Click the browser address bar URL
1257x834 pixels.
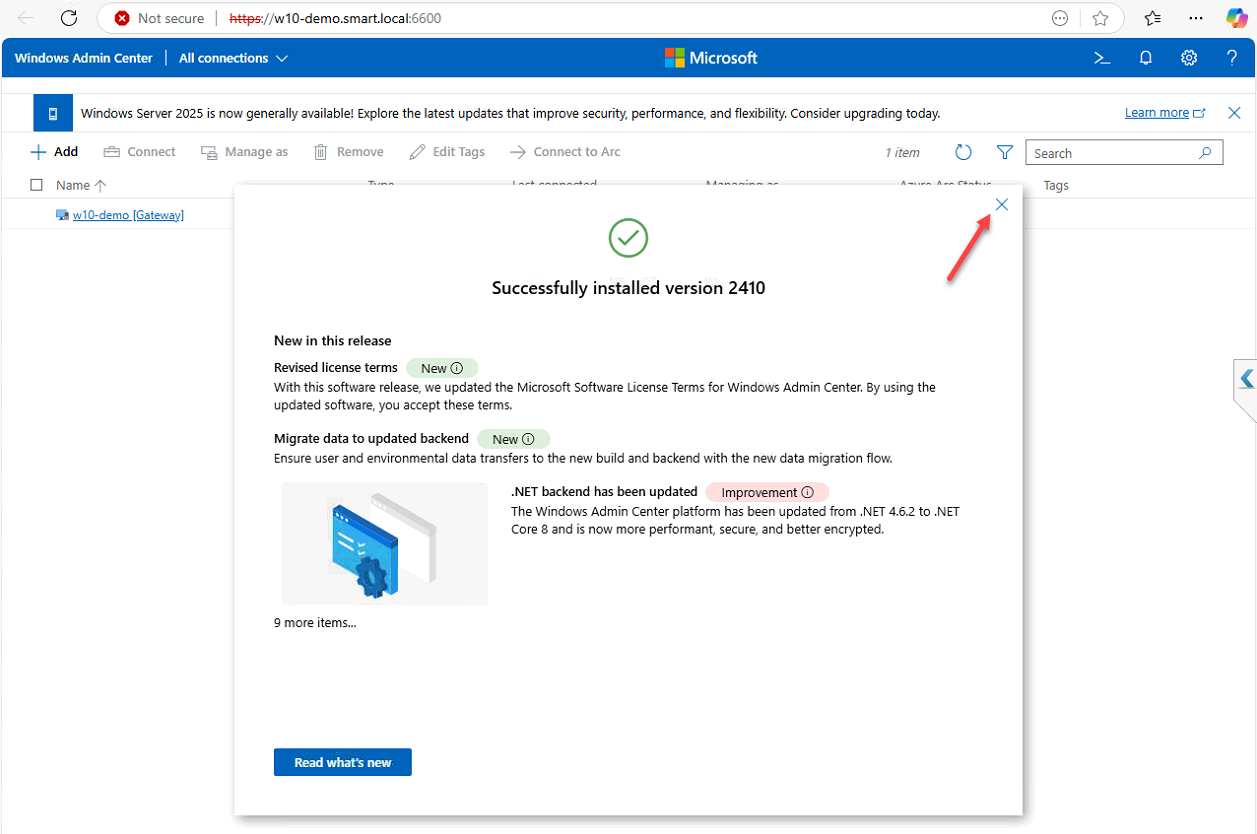tap(335, 18)
